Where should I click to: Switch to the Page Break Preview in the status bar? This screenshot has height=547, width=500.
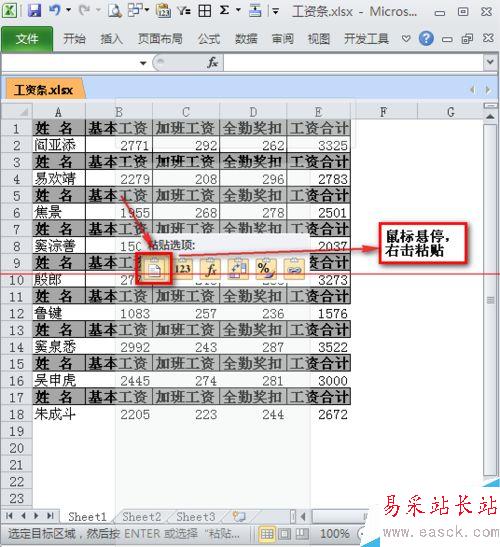pyautogui.click(x=302, y=533)
